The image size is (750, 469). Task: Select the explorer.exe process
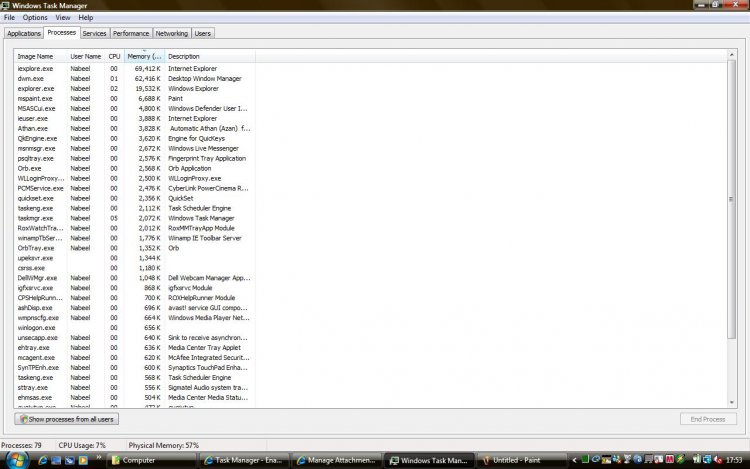pyautogui.click(x=134, y=89)
